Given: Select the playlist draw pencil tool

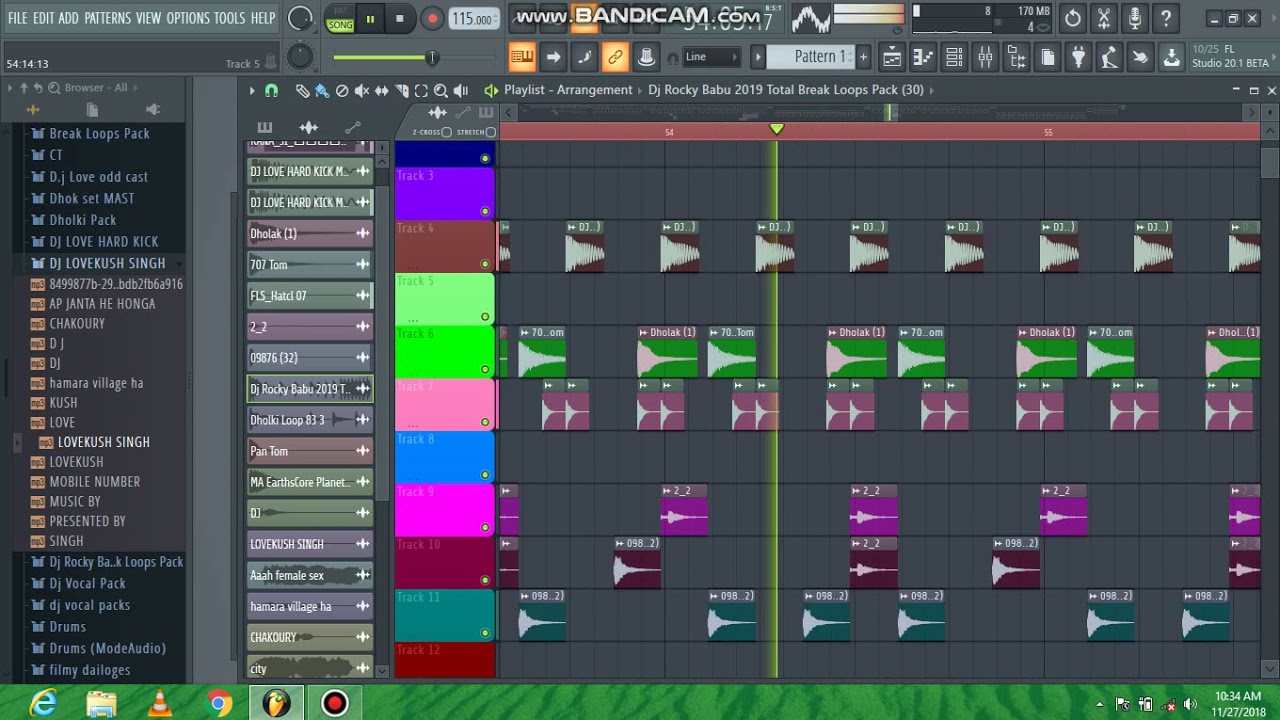Looking at the screenshot, I should pyautogui.click(x=302, y=90).
